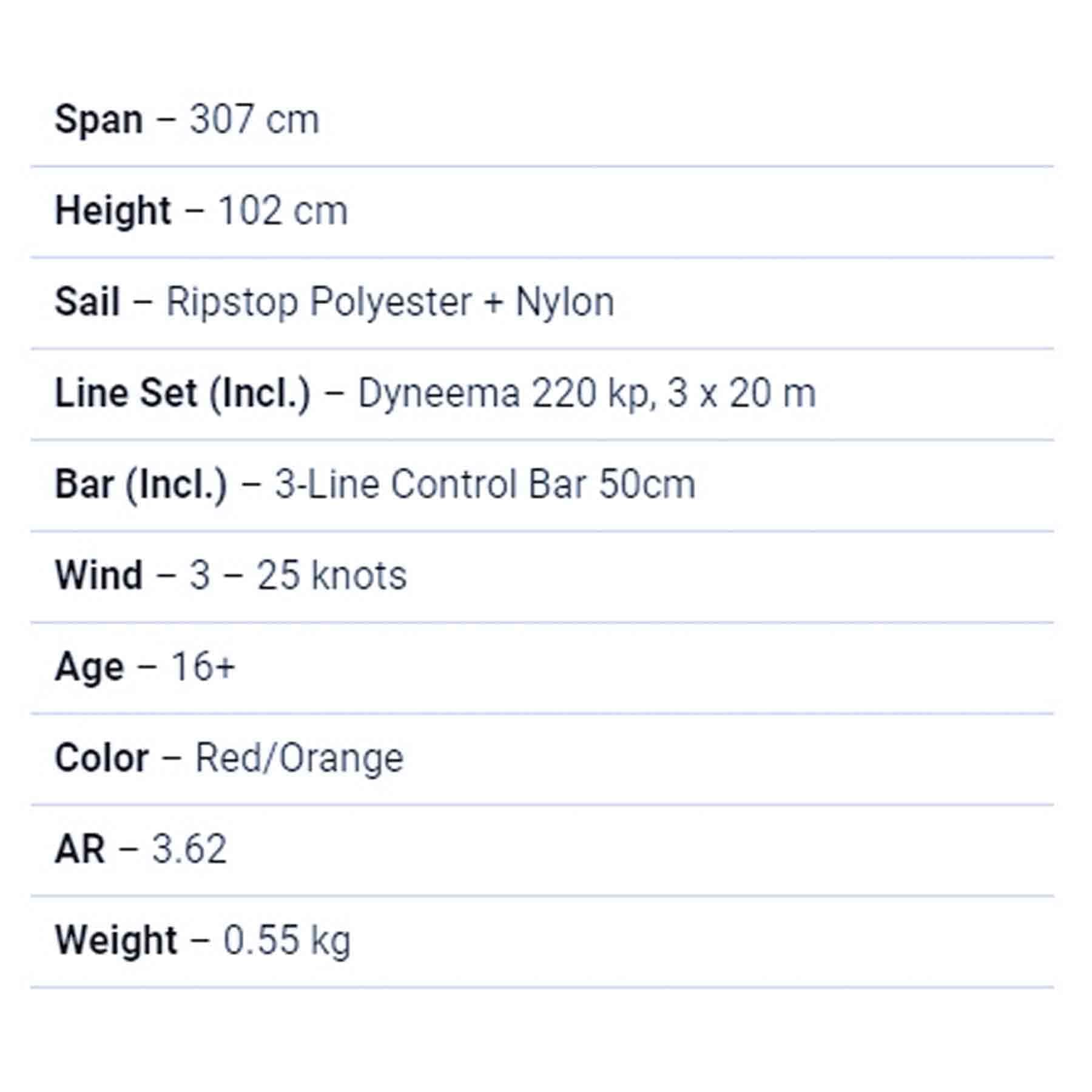The height and width of the screenshot is (1092, 1092).
Task: Click the Line Set (Incl.) label
Action: point(183,393)
